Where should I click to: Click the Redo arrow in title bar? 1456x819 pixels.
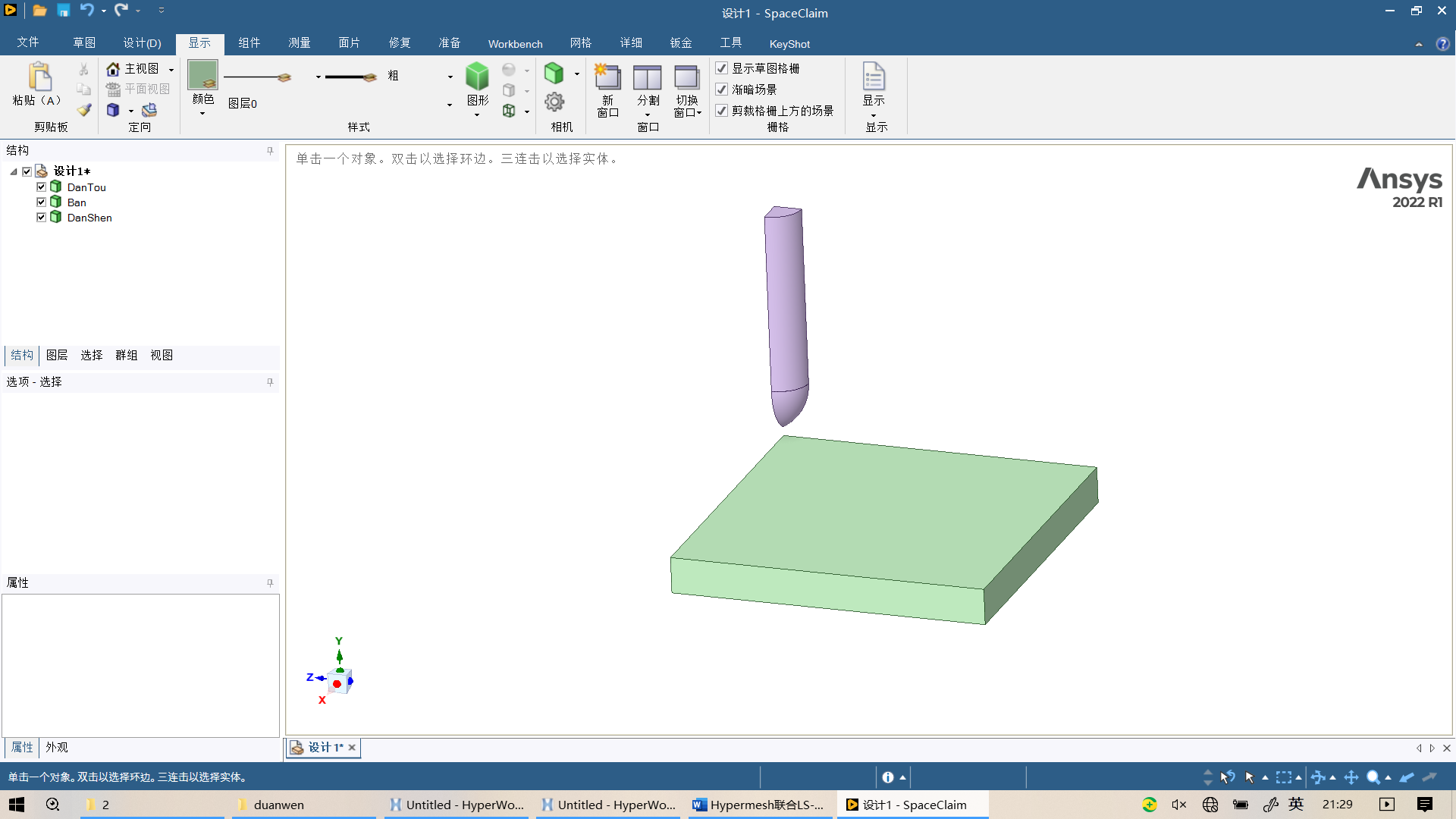pos(121,10)
